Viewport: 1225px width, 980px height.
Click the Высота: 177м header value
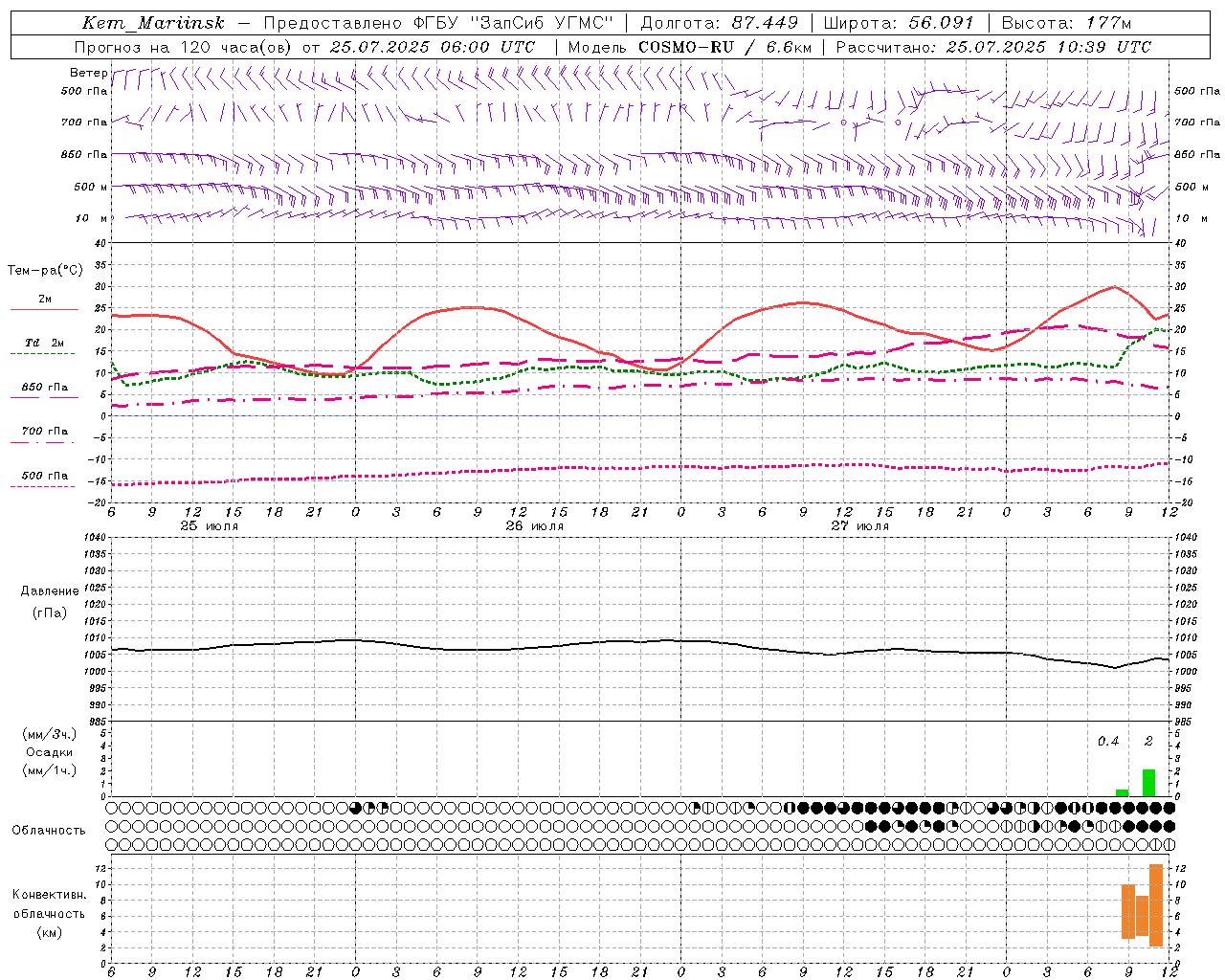point(1066,22)
